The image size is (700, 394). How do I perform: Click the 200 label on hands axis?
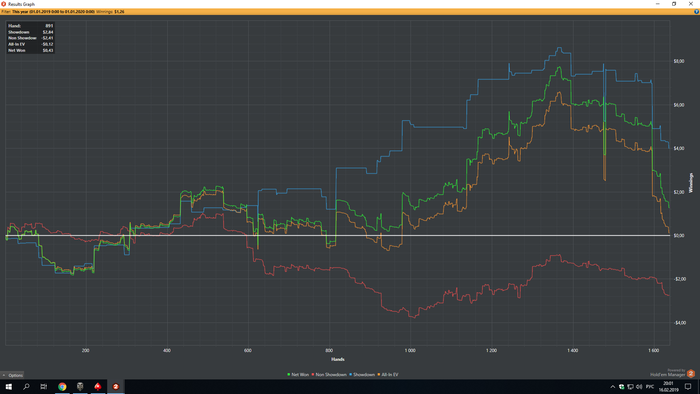click(x=85, y=350)
